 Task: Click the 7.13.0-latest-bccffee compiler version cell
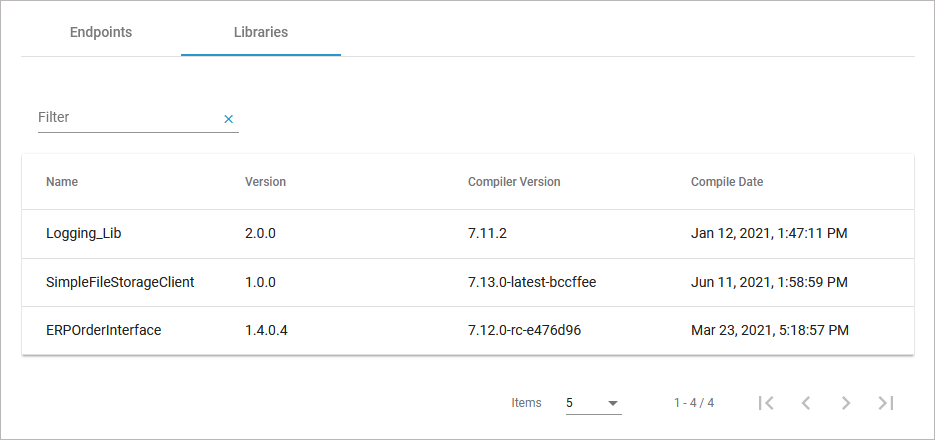[x=532, y=282]
